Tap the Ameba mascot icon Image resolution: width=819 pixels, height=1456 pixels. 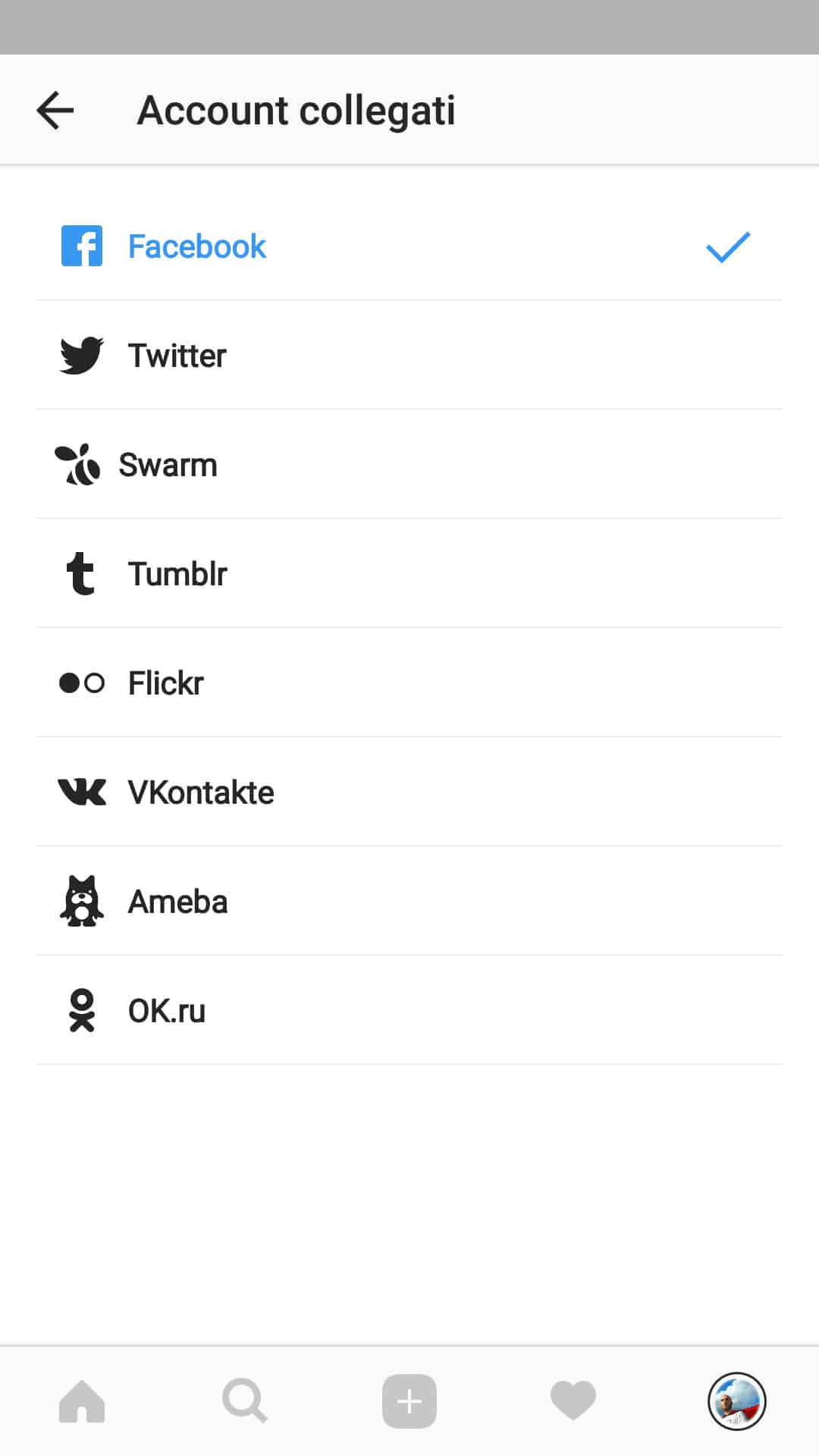coord(82,901)
